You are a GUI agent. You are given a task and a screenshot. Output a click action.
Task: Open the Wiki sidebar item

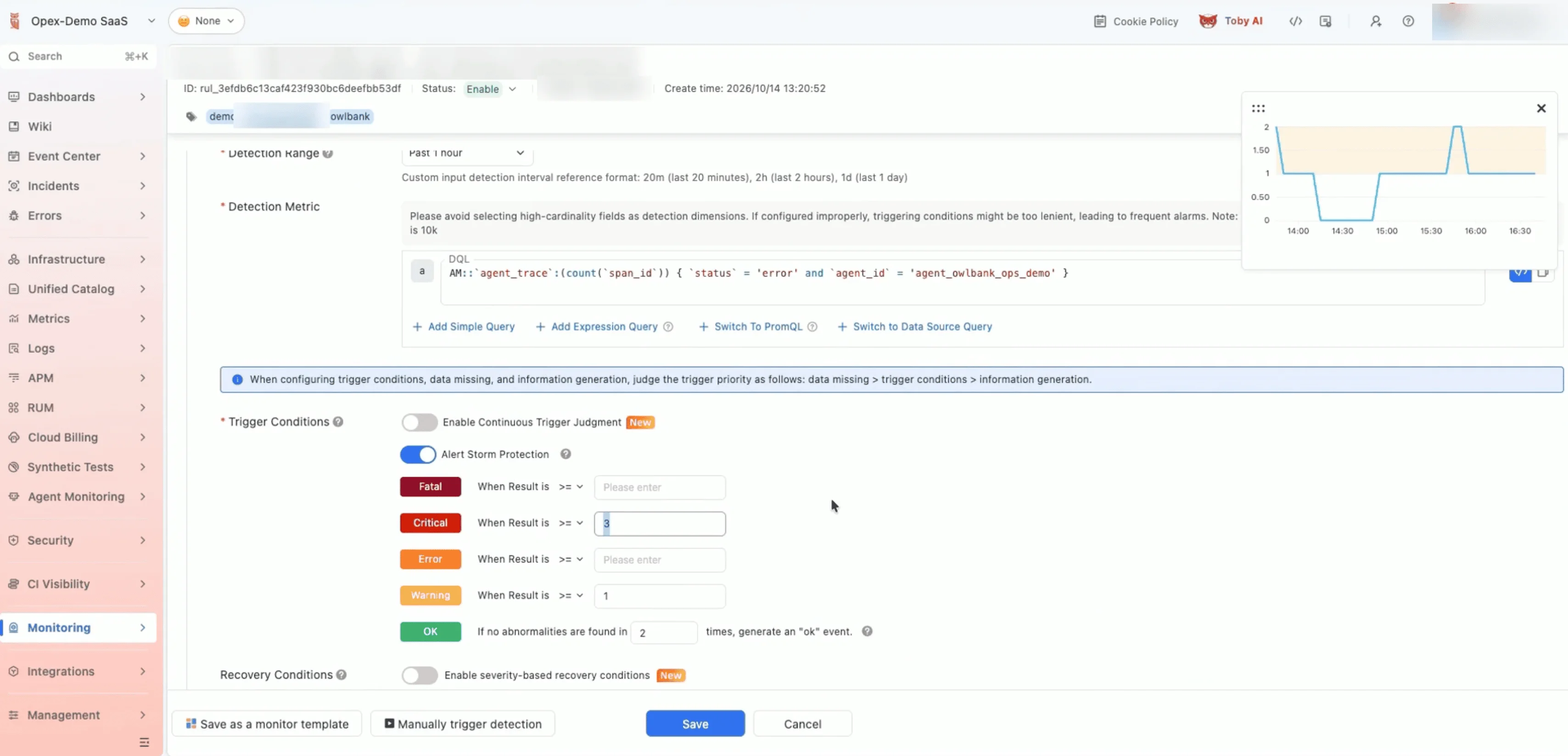point(78,127)
